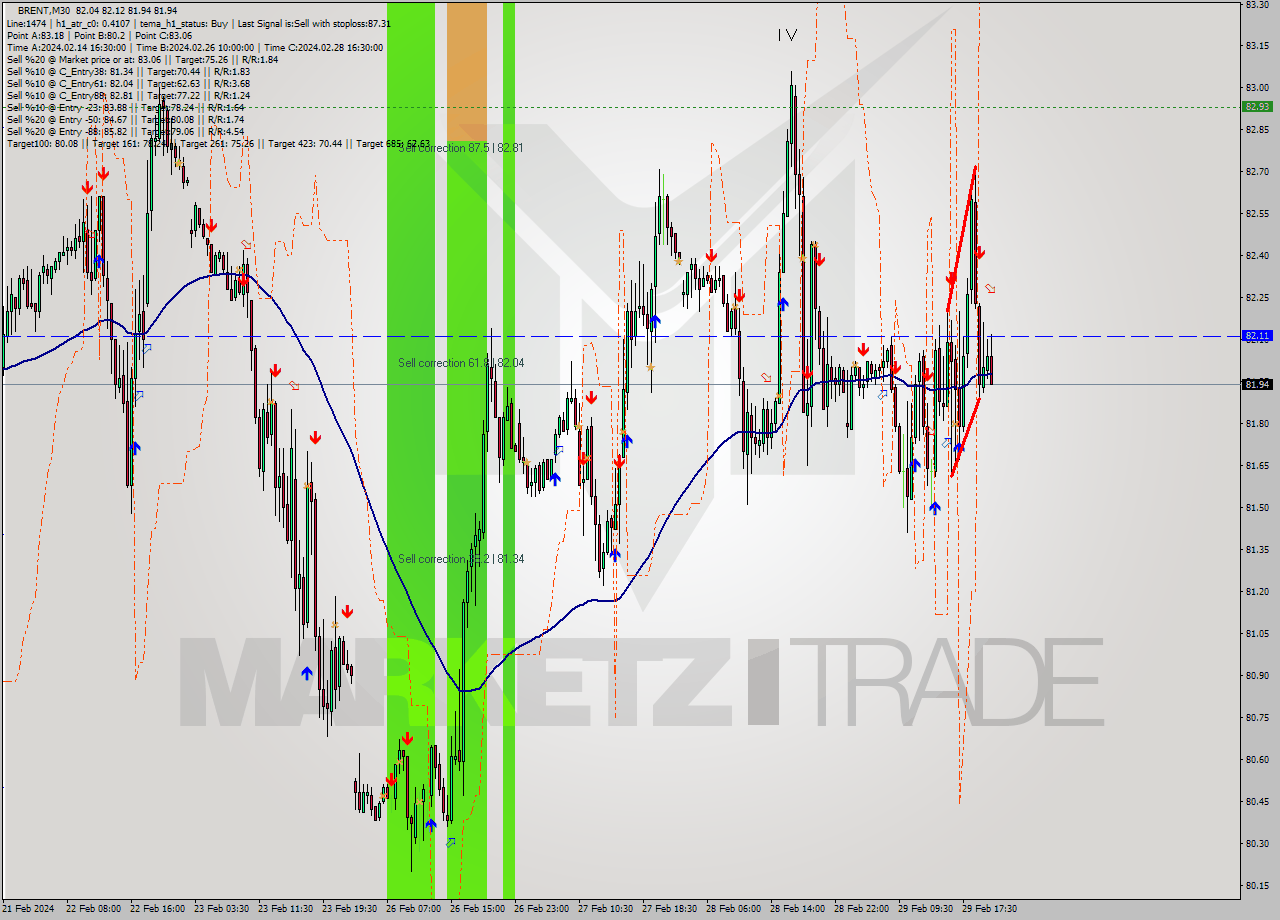Click the orange shaded zone at top
Viewport: 1280px width, 920px height.
point(466,70)
